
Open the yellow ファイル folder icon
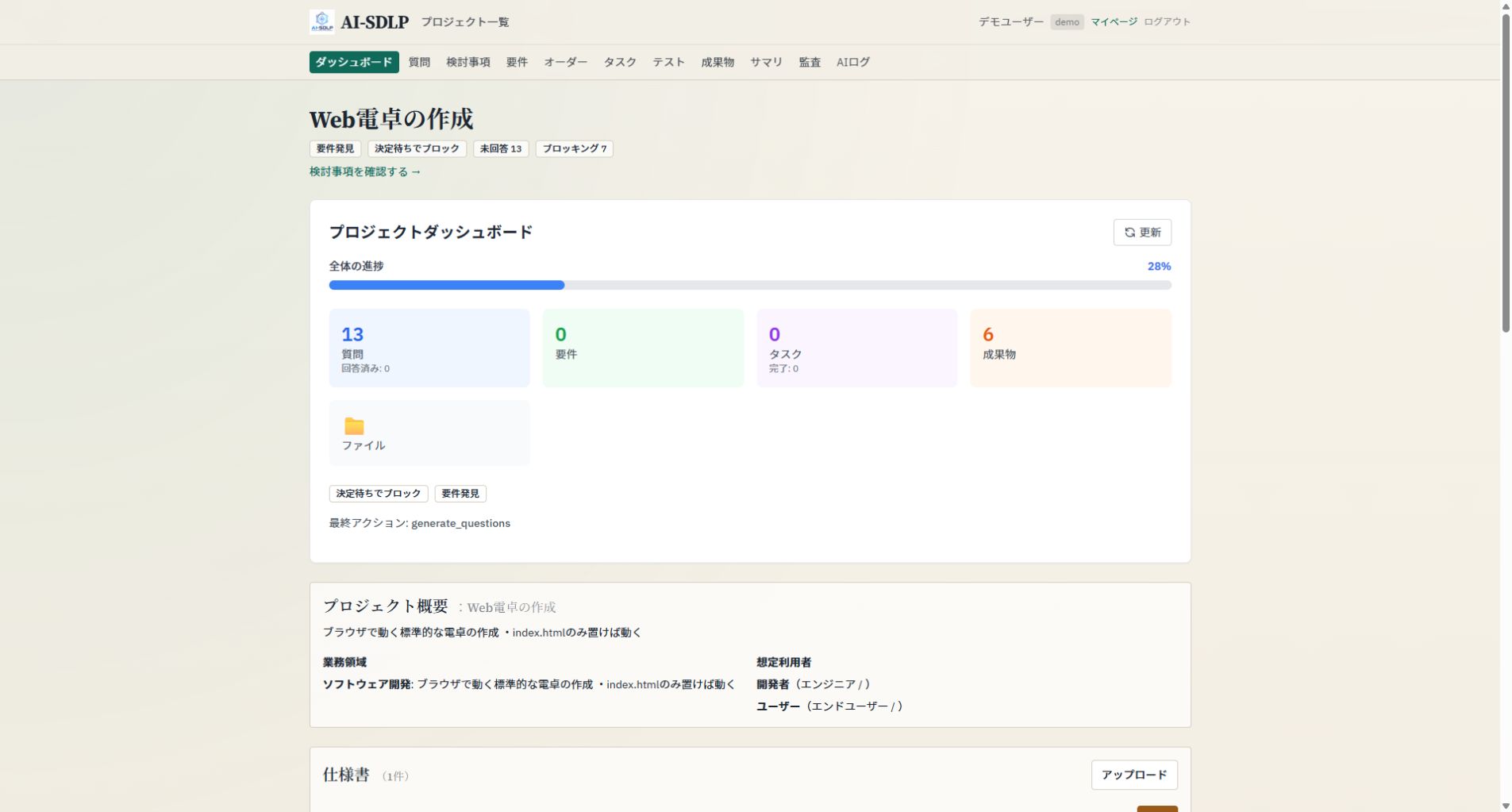(x=354, y=426)
